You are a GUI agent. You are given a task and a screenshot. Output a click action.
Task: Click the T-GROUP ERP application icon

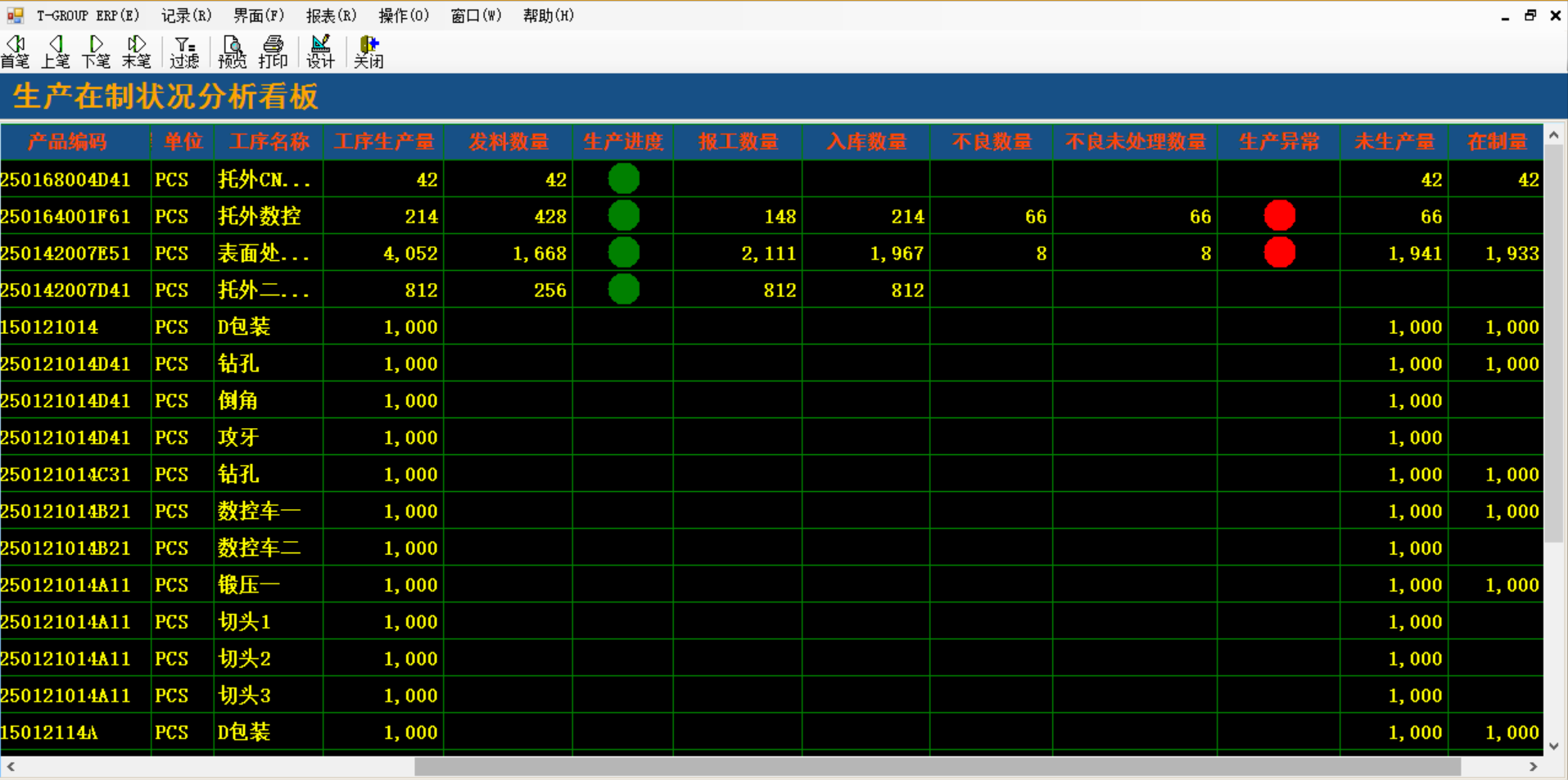pyautogui.click(x=15, y=15)
